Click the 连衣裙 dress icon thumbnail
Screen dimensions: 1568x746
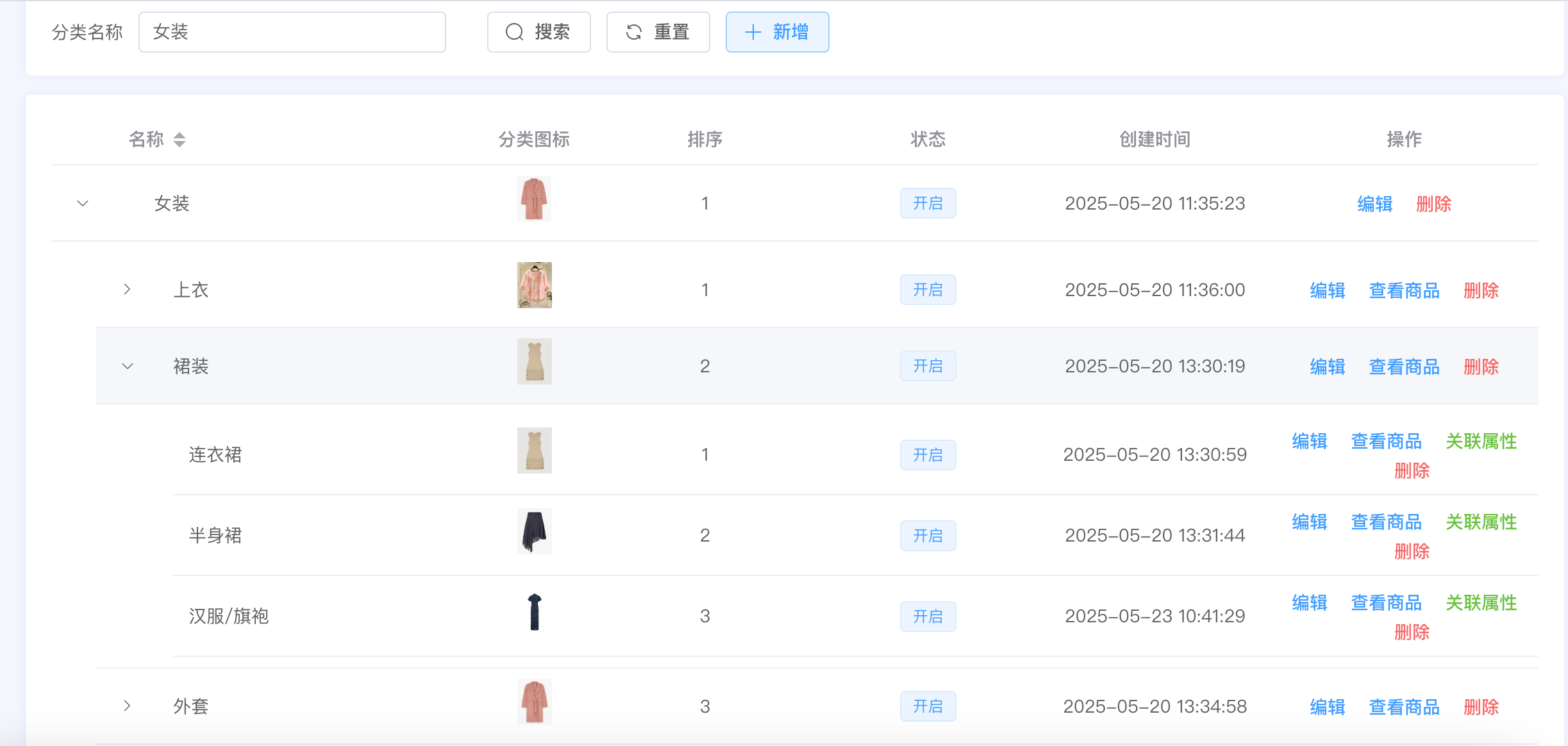tap(534, 451)
